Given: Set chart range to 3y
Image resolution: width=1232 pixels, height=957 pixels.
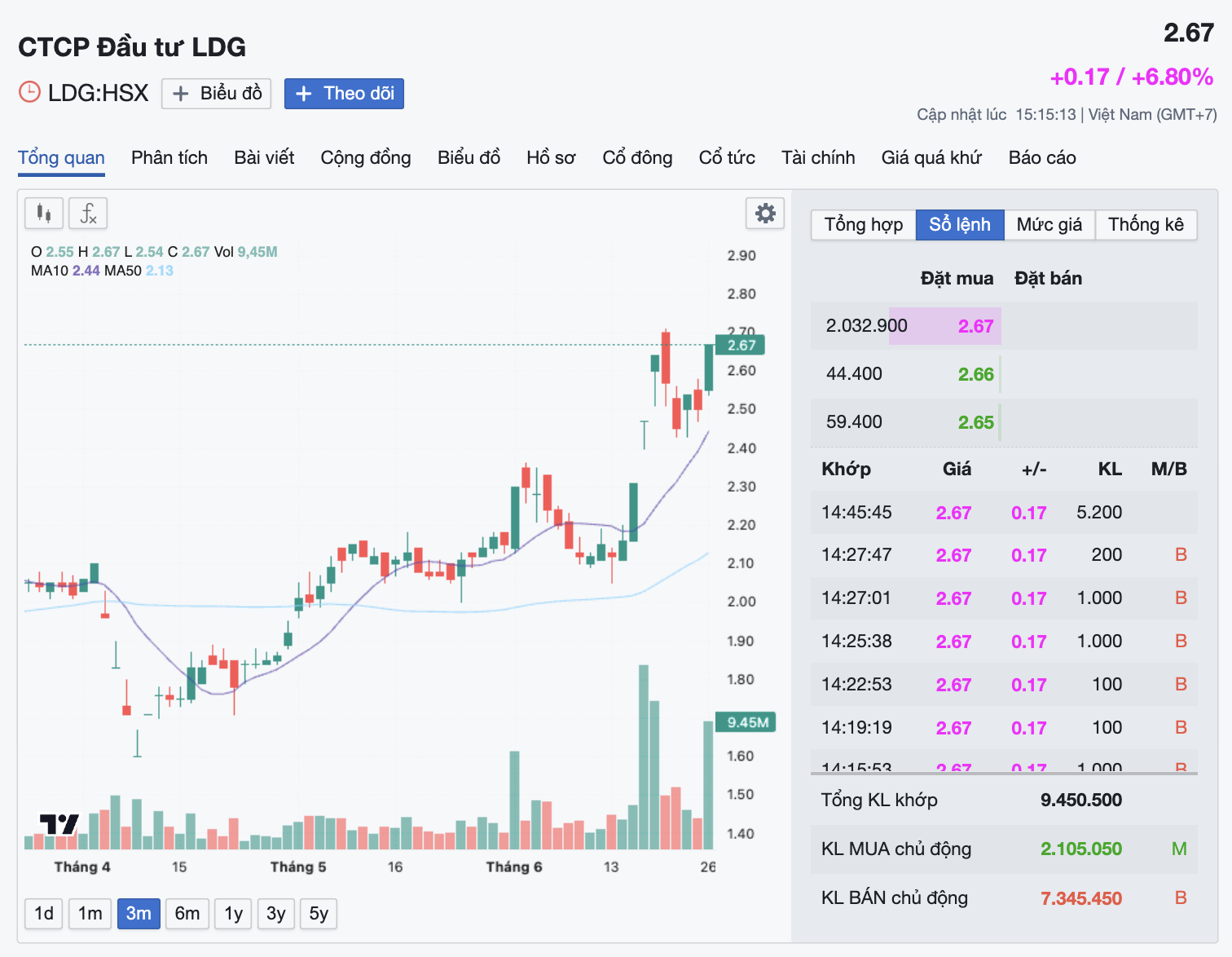Looking at the screenshot, I should 276,914.
